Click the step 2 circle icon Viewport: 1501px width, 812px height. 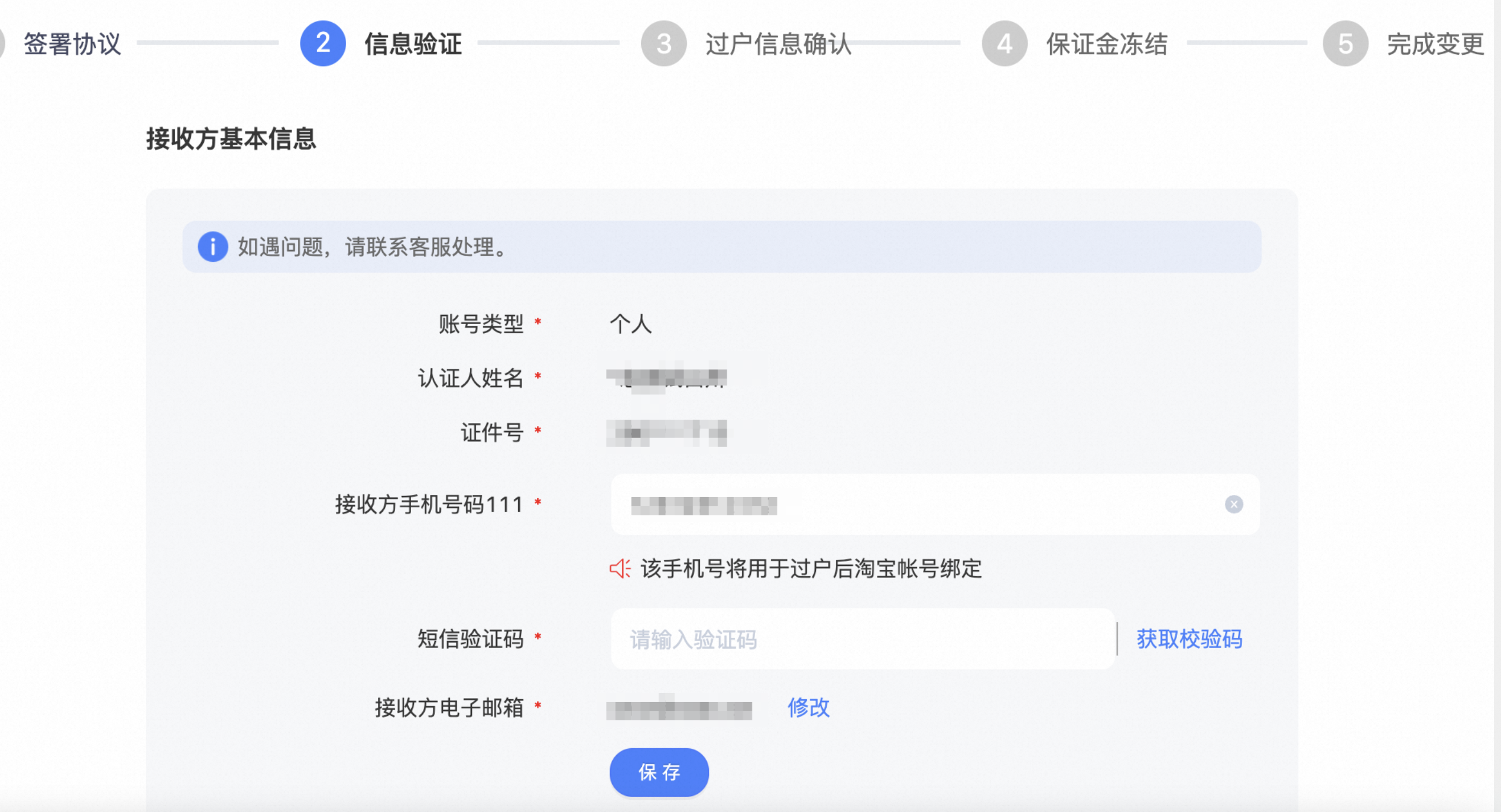323,43
